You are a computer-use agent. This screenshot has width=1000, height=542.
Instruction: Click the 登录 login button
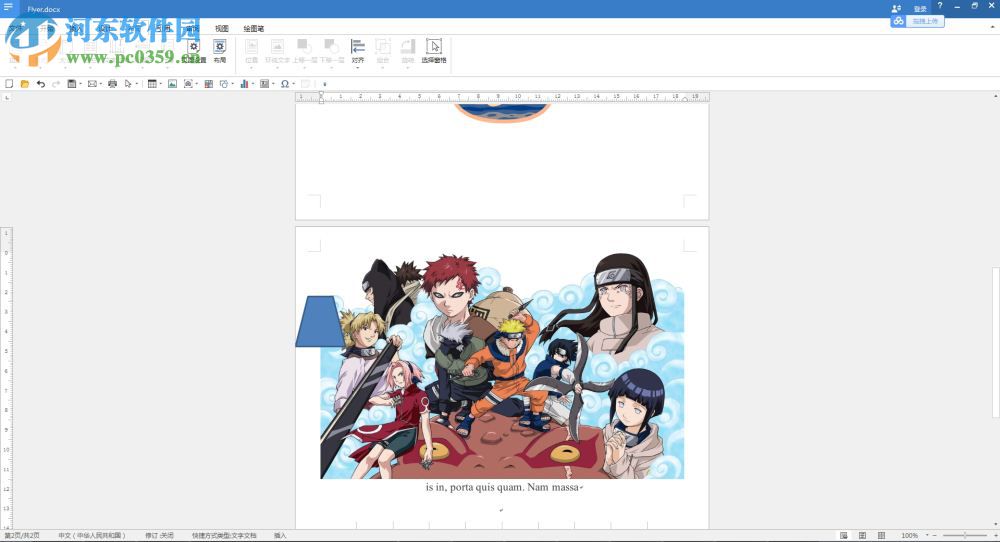[920, 9]
